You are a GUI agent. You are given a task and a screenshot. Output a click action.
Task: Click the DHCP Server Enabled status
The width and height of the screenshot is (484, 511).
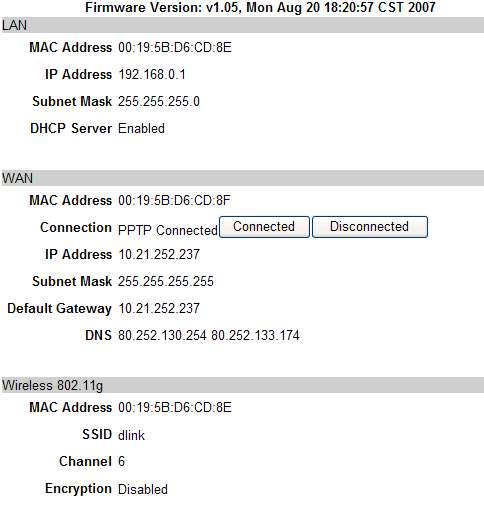(x=141, y=128)
